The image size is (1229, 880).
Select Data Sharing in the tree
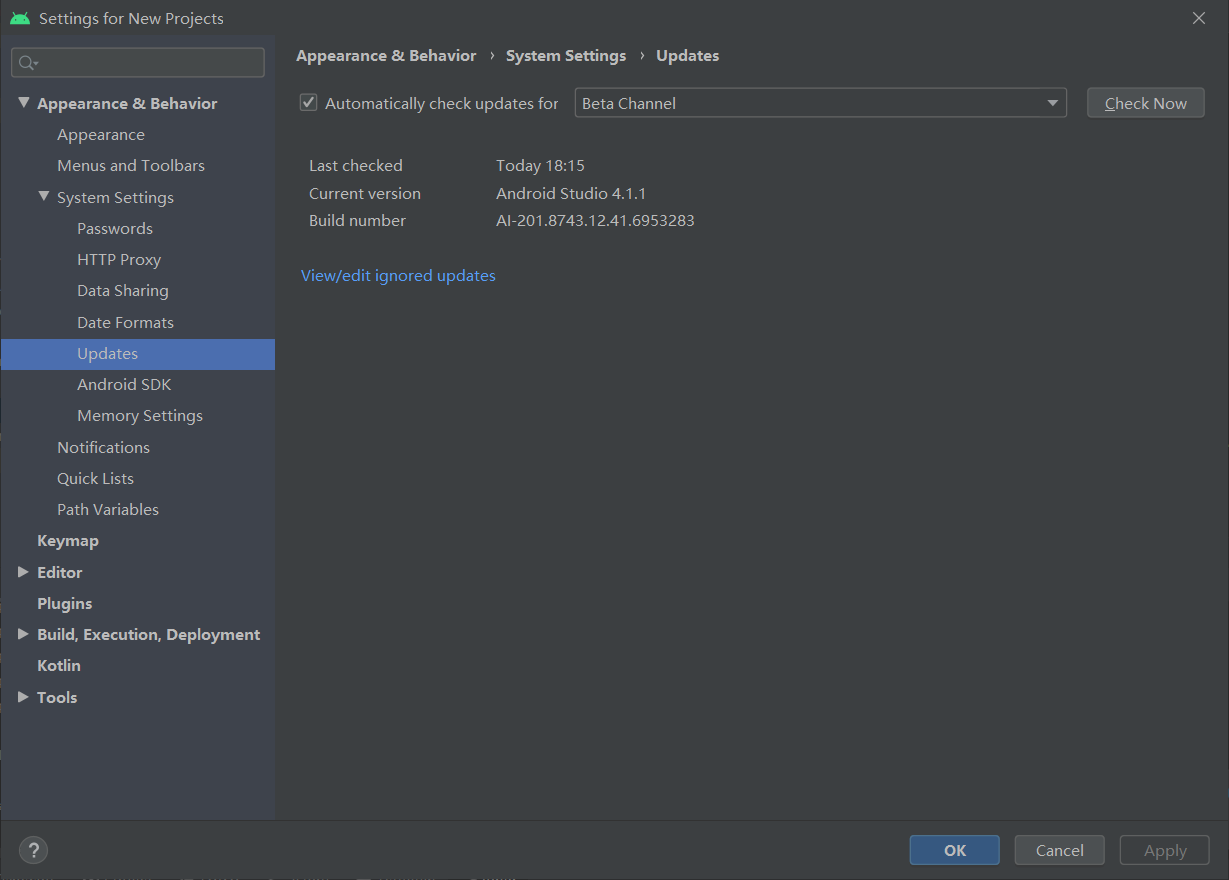(x=123, y=290)
